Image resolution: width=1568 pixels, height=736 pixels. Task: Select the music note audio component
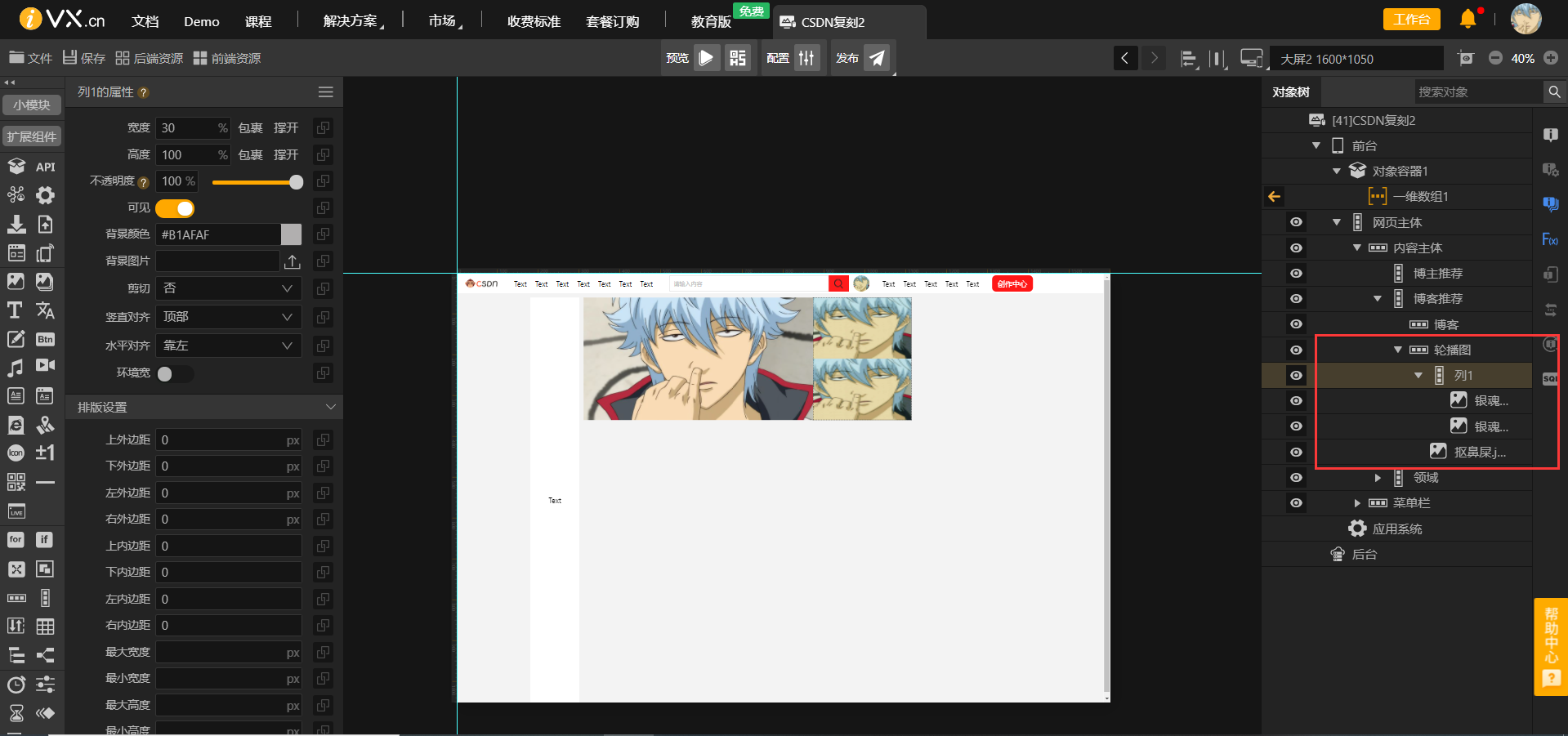point(16,368)
